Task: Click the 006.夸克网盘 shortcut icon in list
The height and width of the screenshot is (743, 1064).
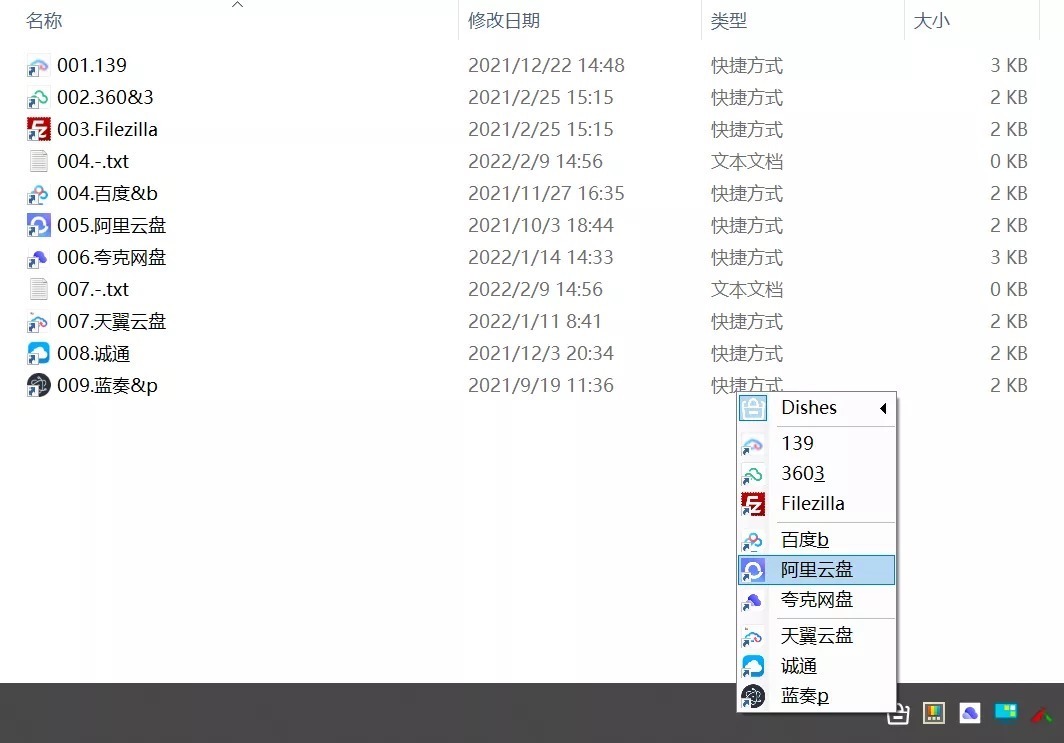Action: click(38, 257)
